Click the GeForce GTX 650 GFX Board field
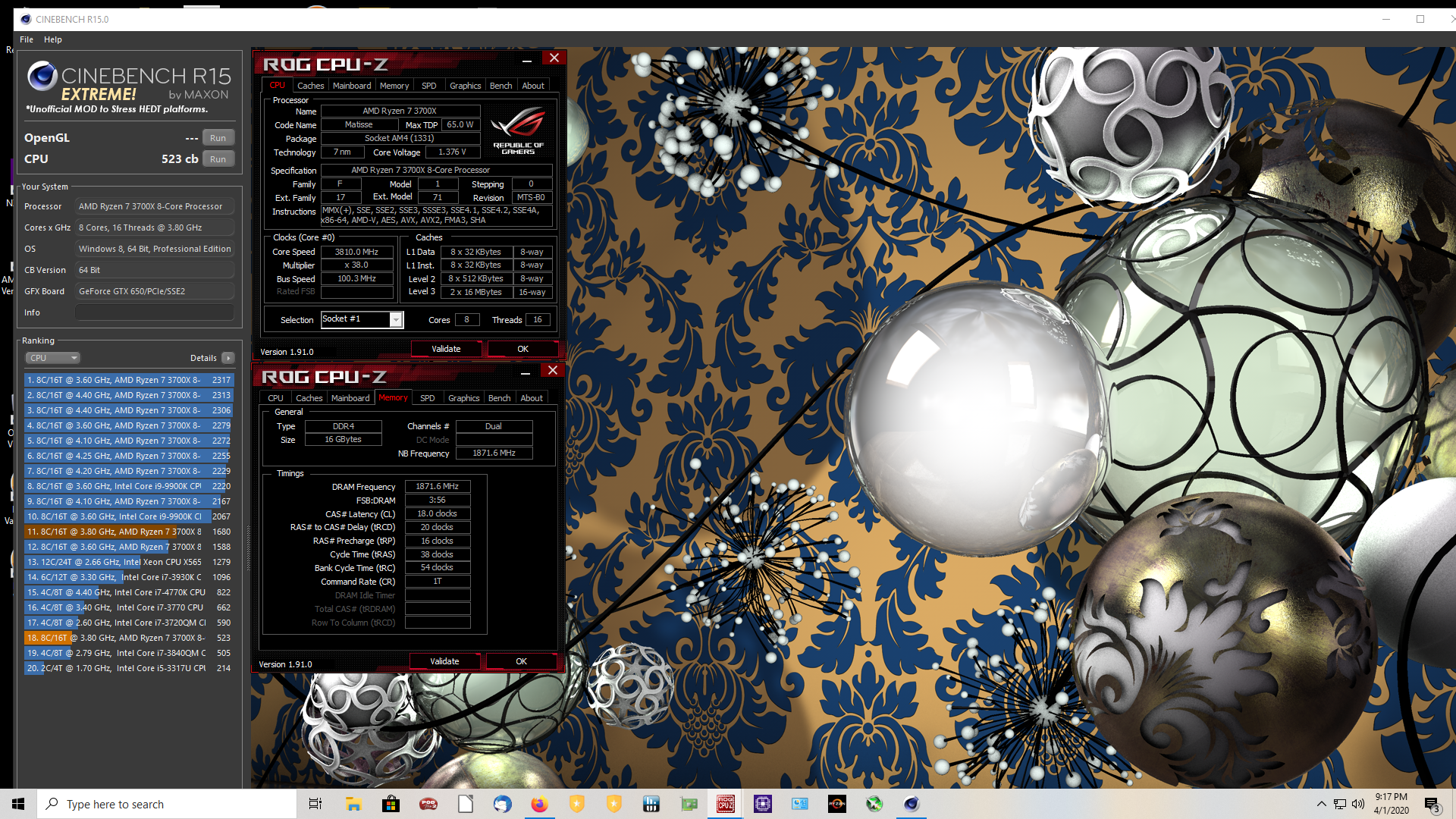 pos(154,291)
